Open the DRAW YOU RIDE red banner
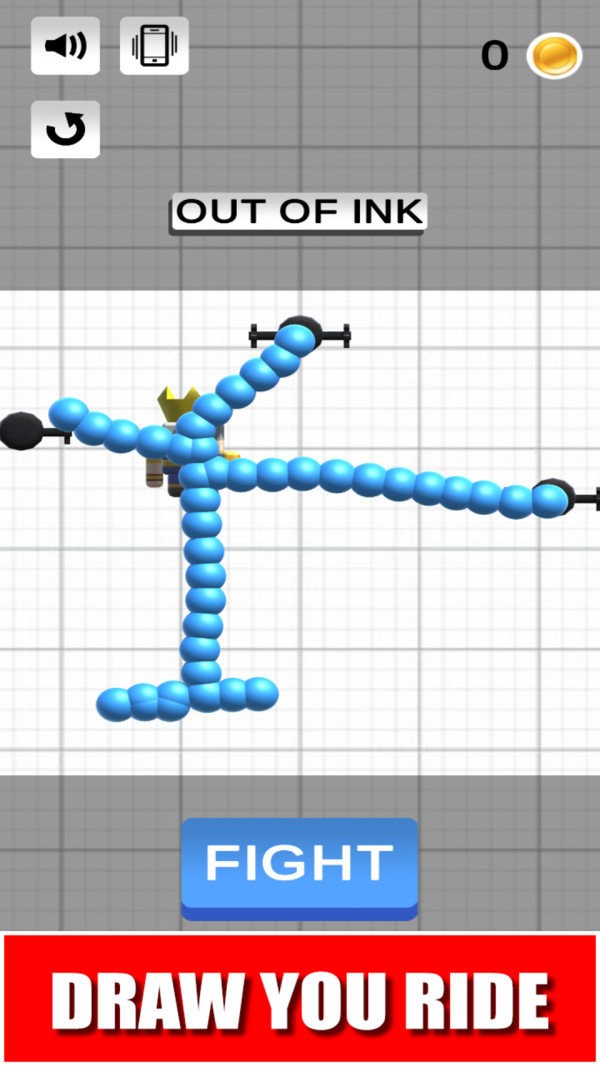This screenshot has height=1066, width=600. (x=300, y=997)
